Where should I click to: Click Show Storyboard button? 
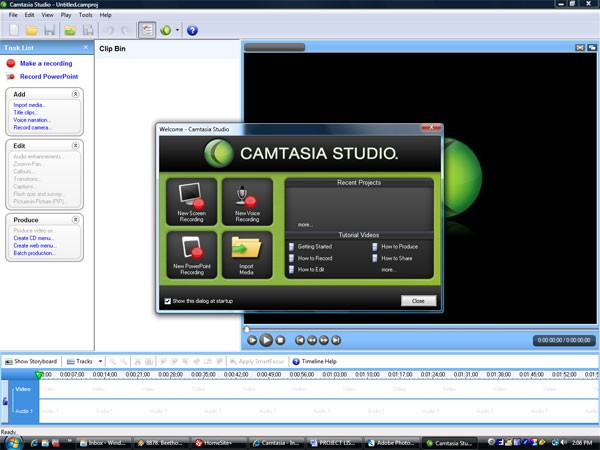[31, 361]
